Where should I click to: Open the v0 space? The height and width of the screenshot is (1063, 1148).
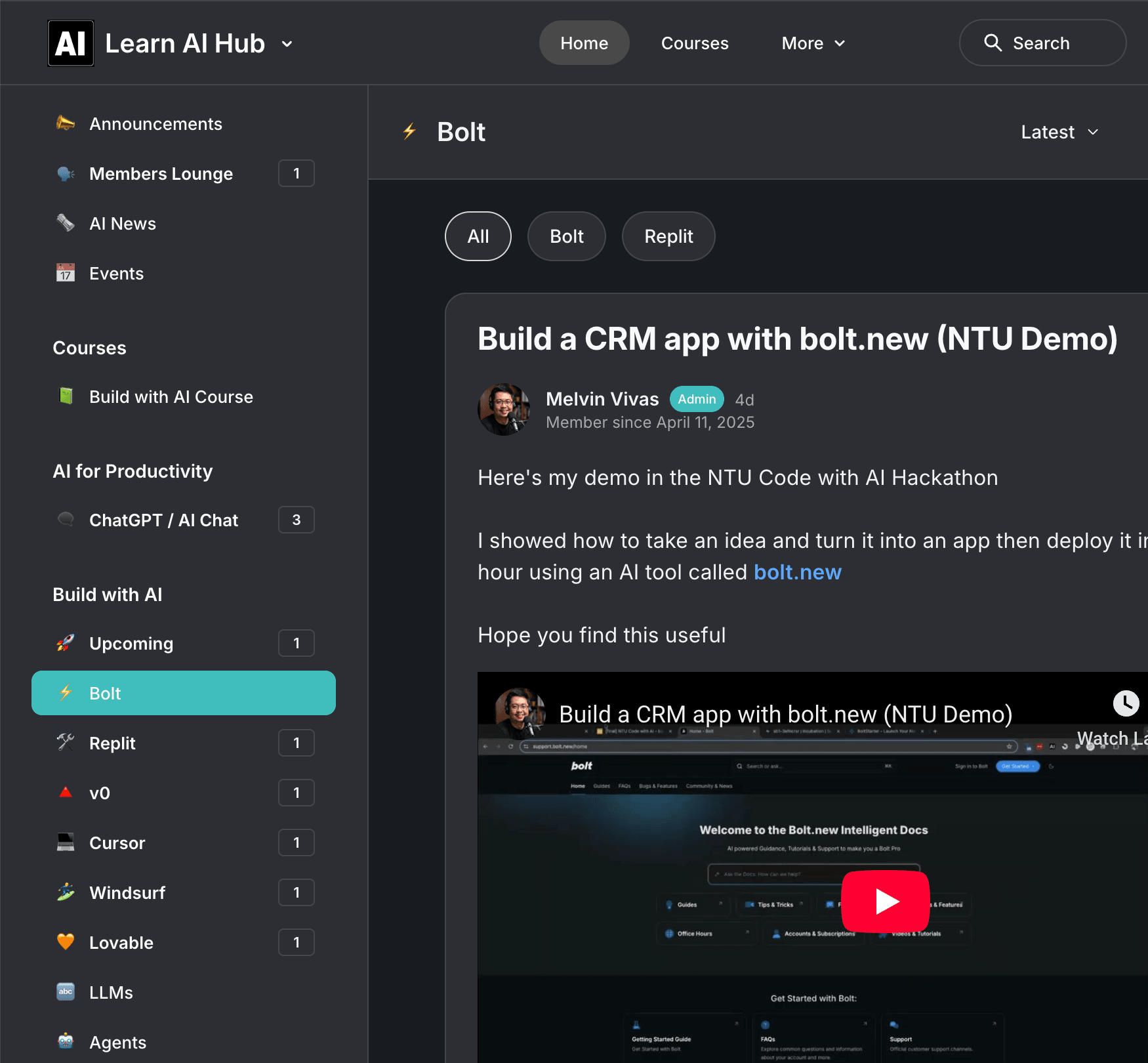(x=184, y=793)
